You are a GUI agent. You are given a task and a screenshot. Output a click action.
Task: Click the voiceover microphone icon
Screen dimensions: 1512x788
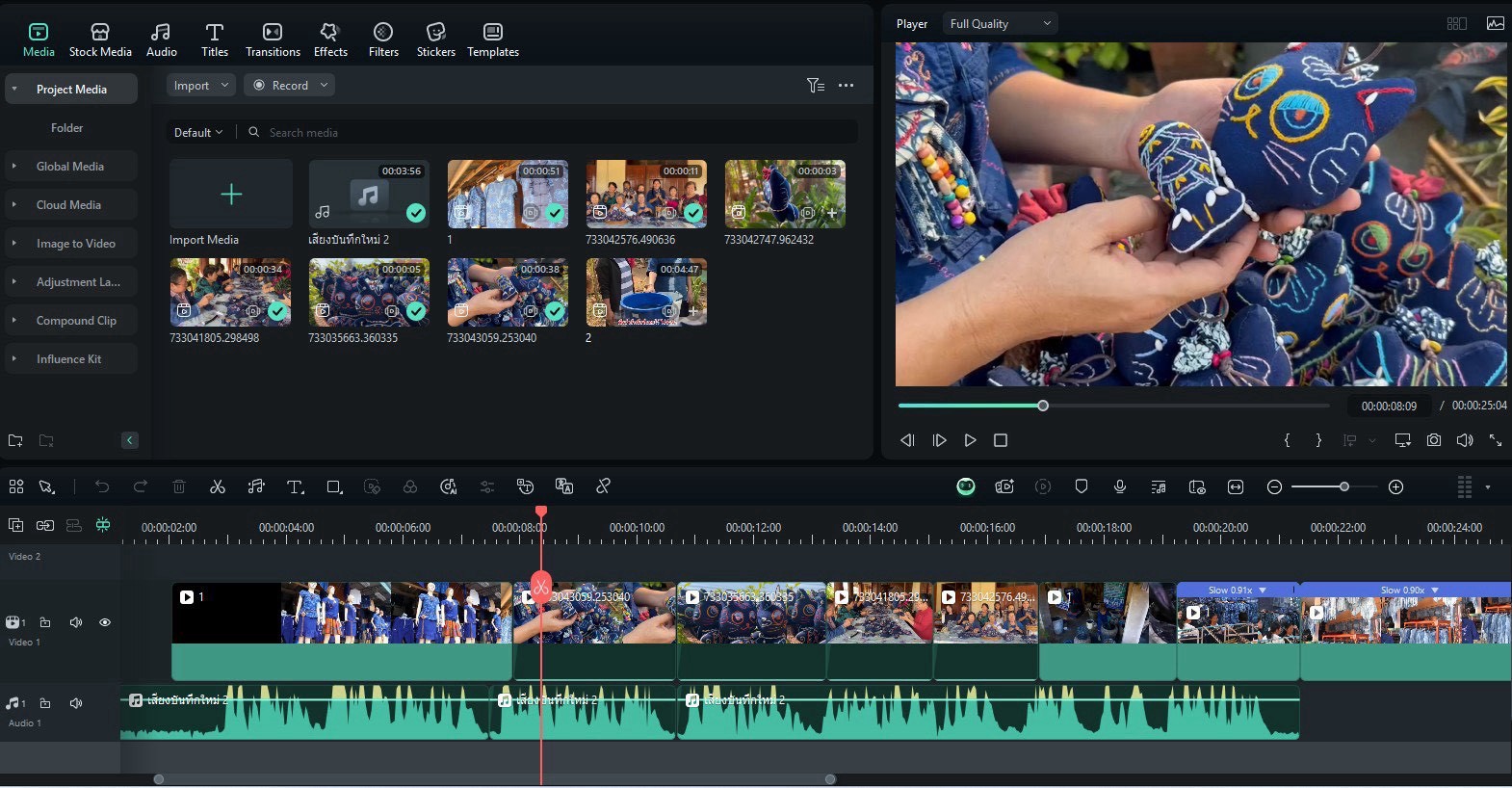pos(1120,486)
